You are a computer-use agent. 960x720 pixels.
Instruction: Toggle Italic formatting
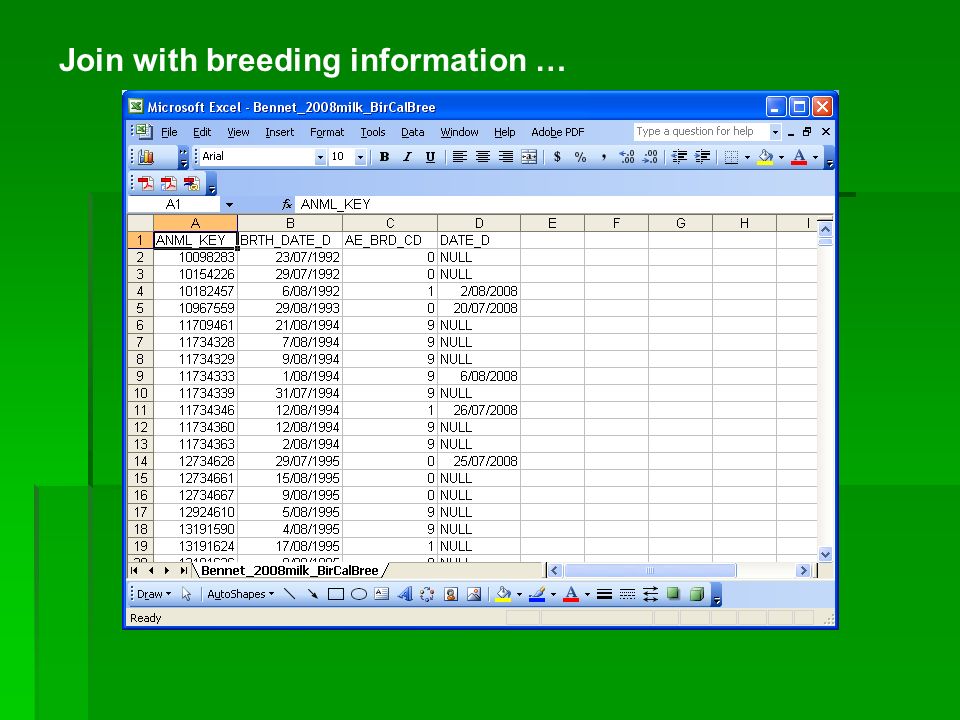pos(407,157)
